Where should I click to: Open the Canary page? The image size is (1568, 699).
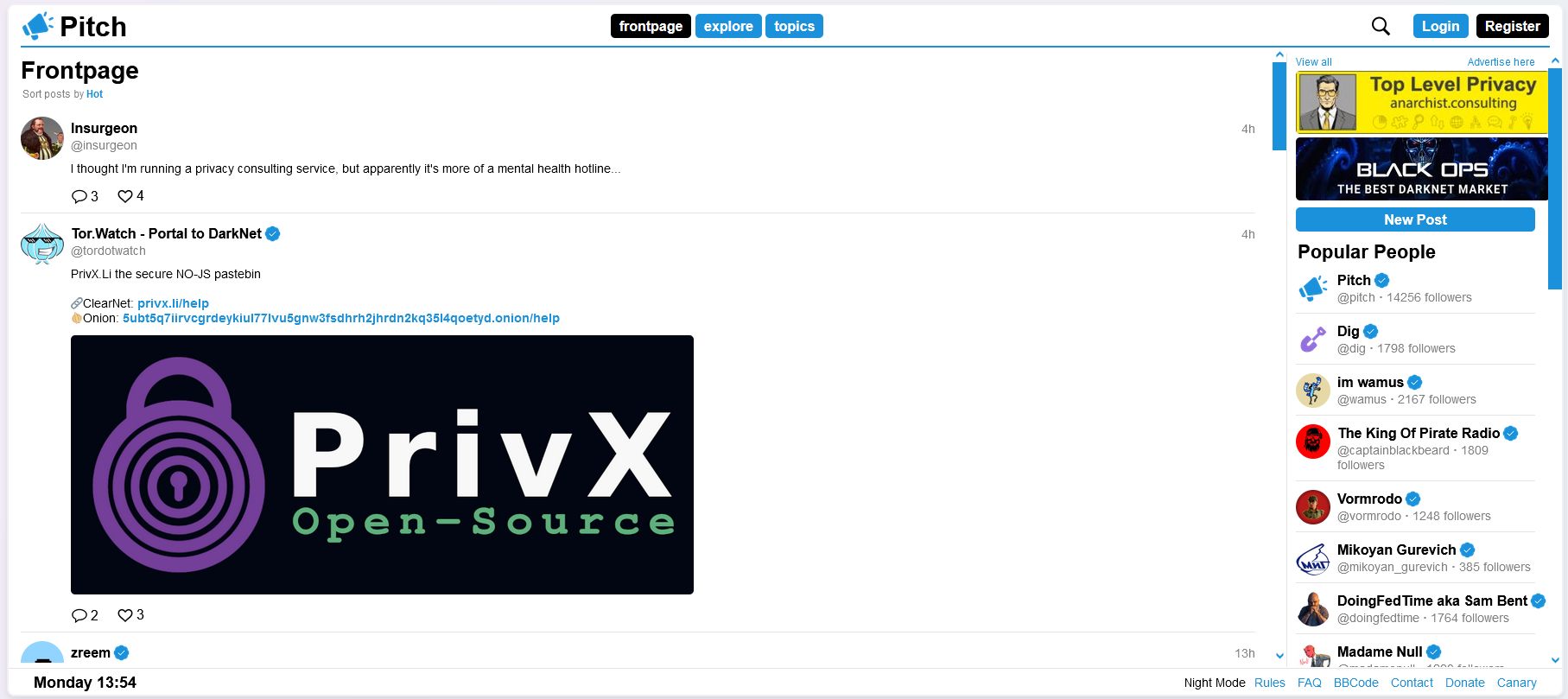(1517, 683)
